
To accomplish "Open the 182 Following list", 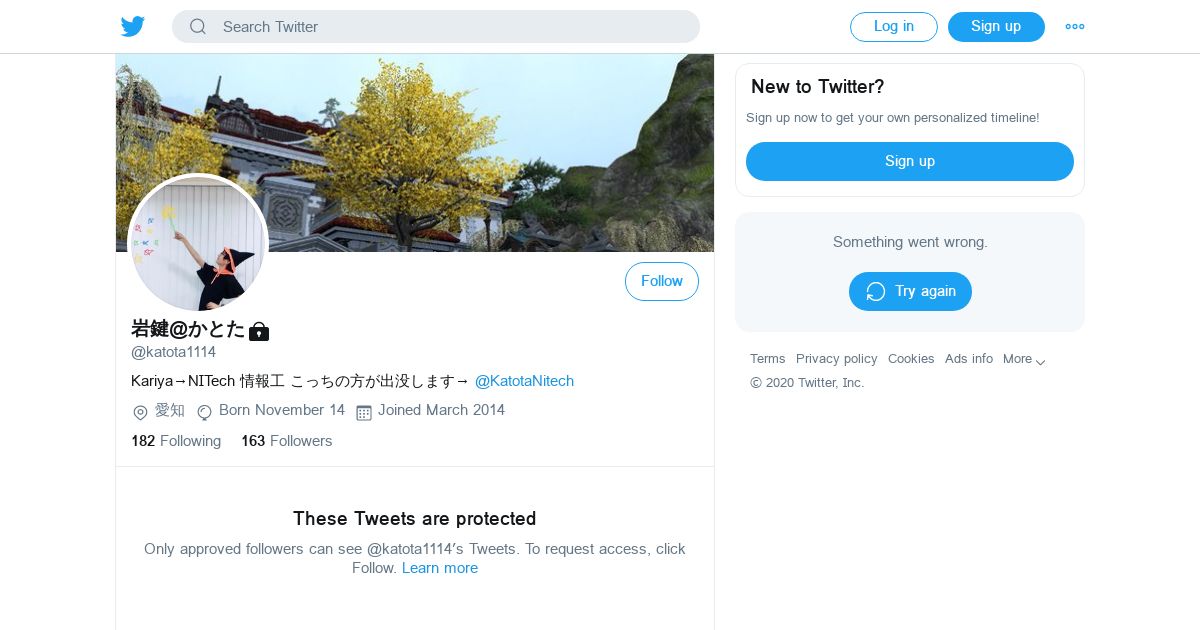I will pyautogui.click(x=176, y=441).
